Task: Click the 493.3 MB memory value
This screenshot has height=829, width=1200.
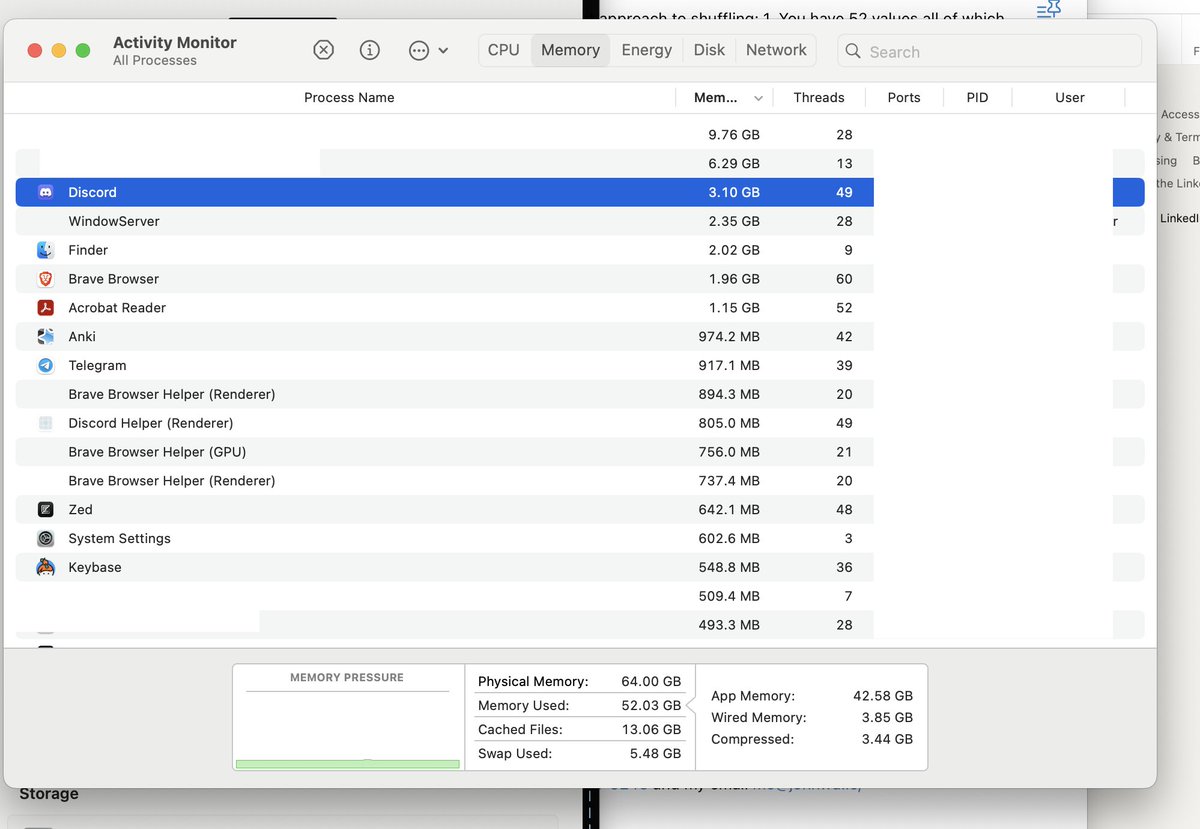Action: (x=729, y=625)
